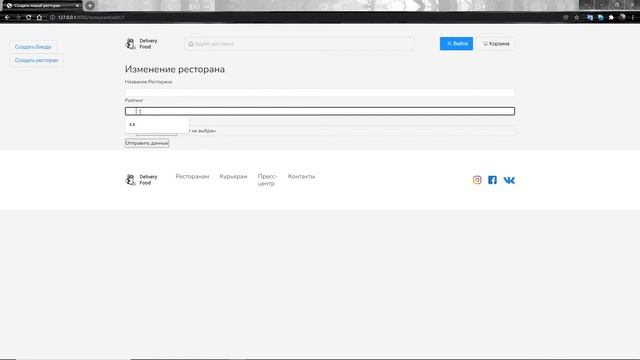The width and height of the screenshot is (640, 360).
Task: Reload the page with the refresh icon
Action: [x=29, y=18]
